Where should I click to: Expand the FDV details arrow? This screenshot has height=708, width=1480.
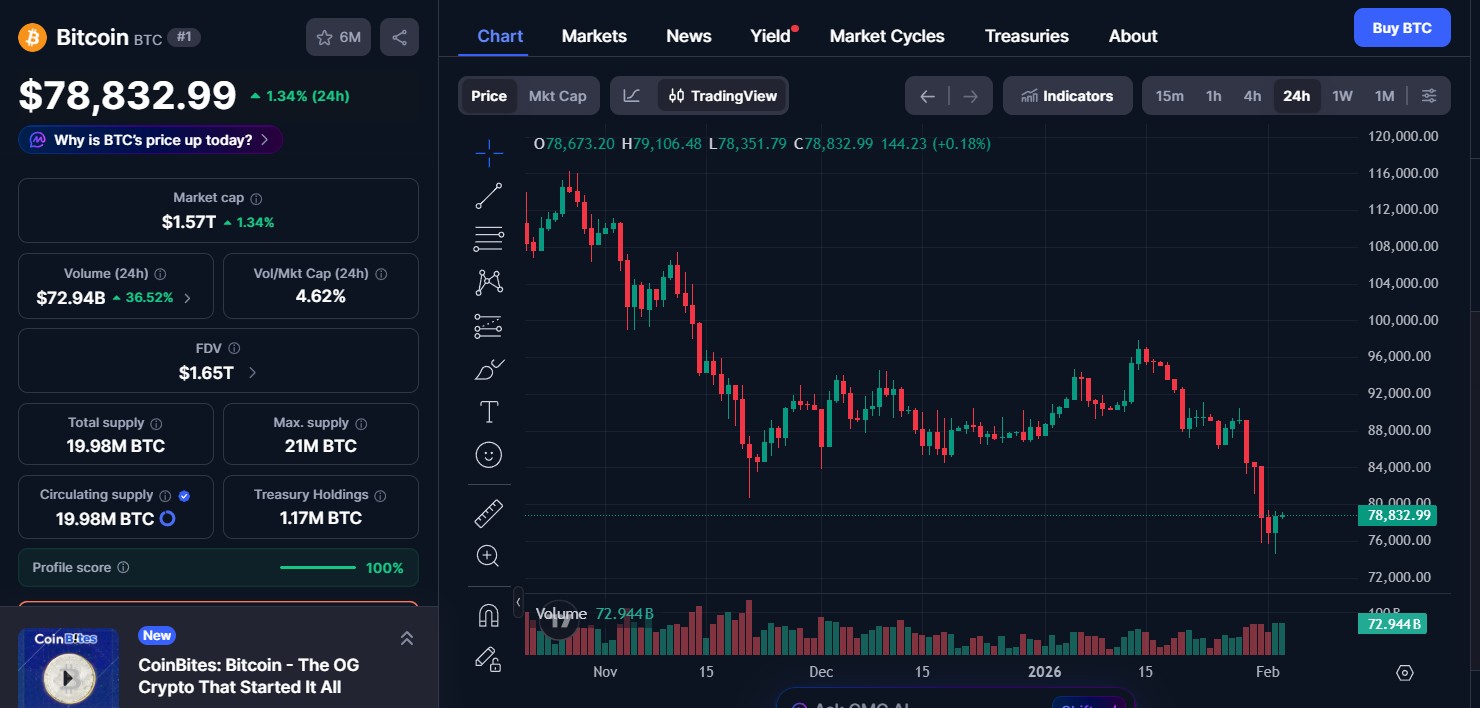tap(252, 372)
